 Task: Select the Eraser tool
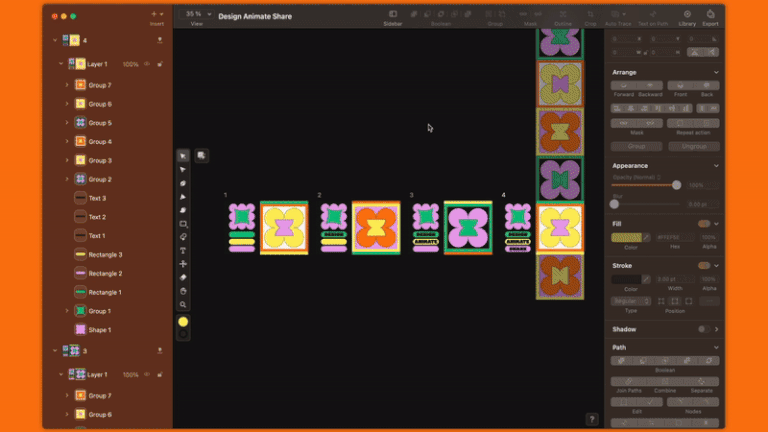(x=183, y=277)
